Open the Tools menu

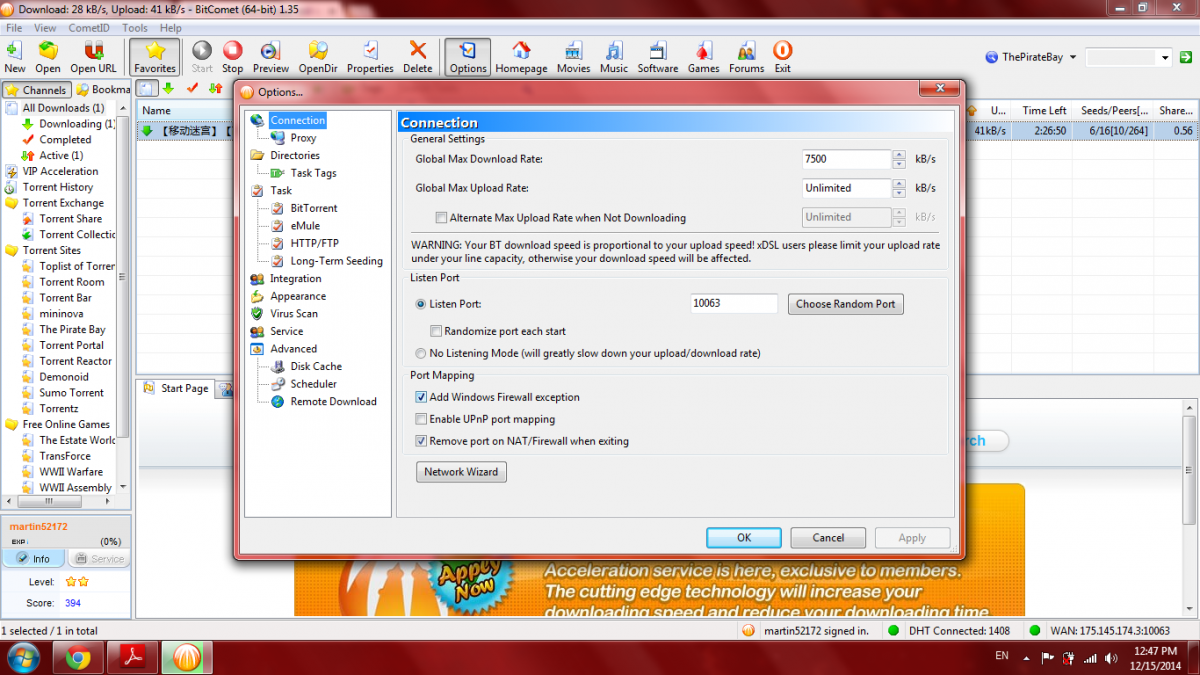click(x=135, y=28)
